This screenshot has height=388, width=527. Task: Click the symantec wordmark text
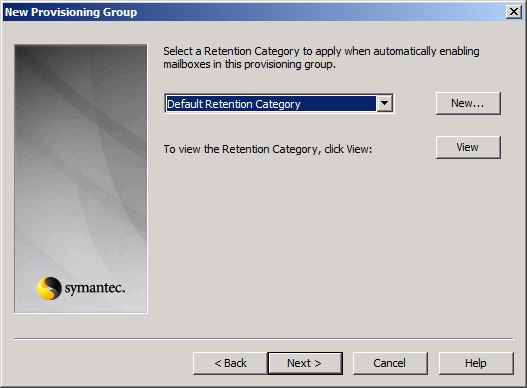(x=95, y=288)
